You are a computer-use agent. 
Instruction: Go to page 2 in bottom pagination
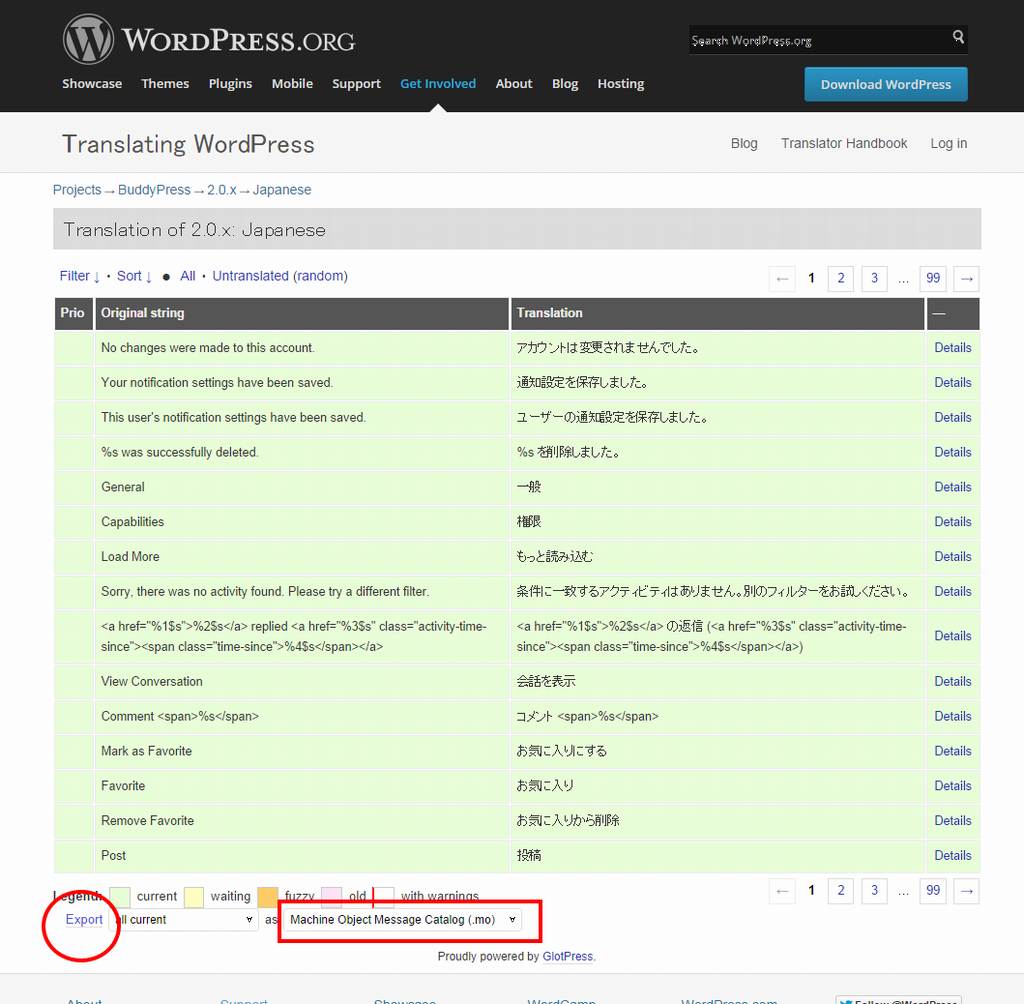[840, 891]
